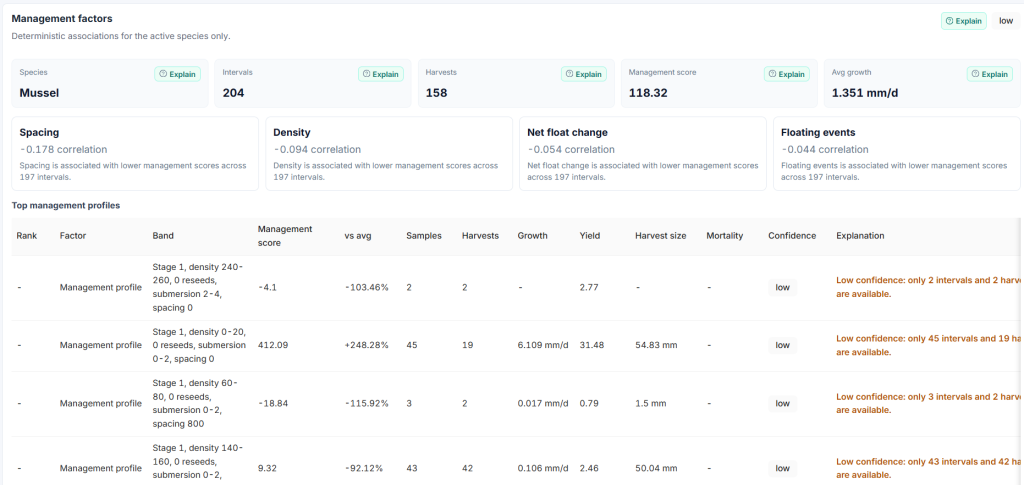Click the Explanation column header
This screenshot has width=1024, height=485.
pyautogui.click(x=860, y=236)
